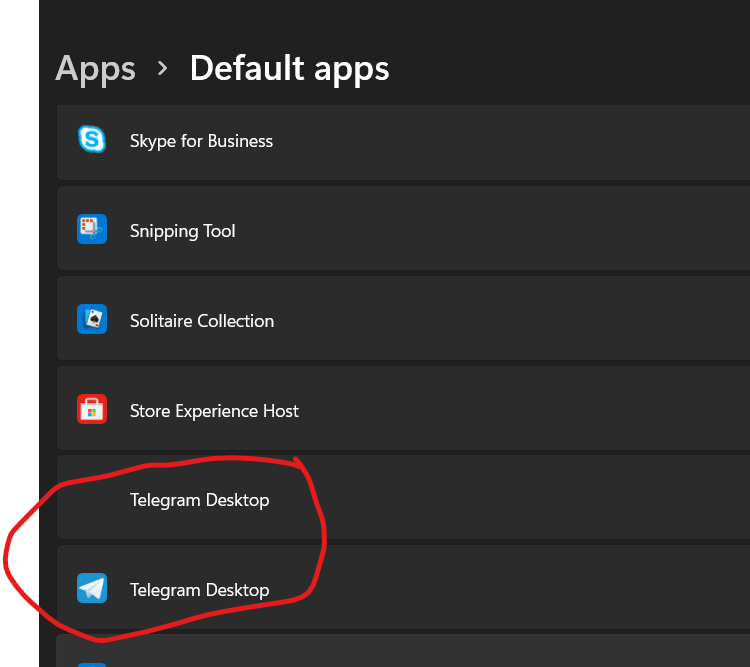Screen dimensions: 750x667
Task: Open Skype for Business defaults entry
Action: pos(403,142)
